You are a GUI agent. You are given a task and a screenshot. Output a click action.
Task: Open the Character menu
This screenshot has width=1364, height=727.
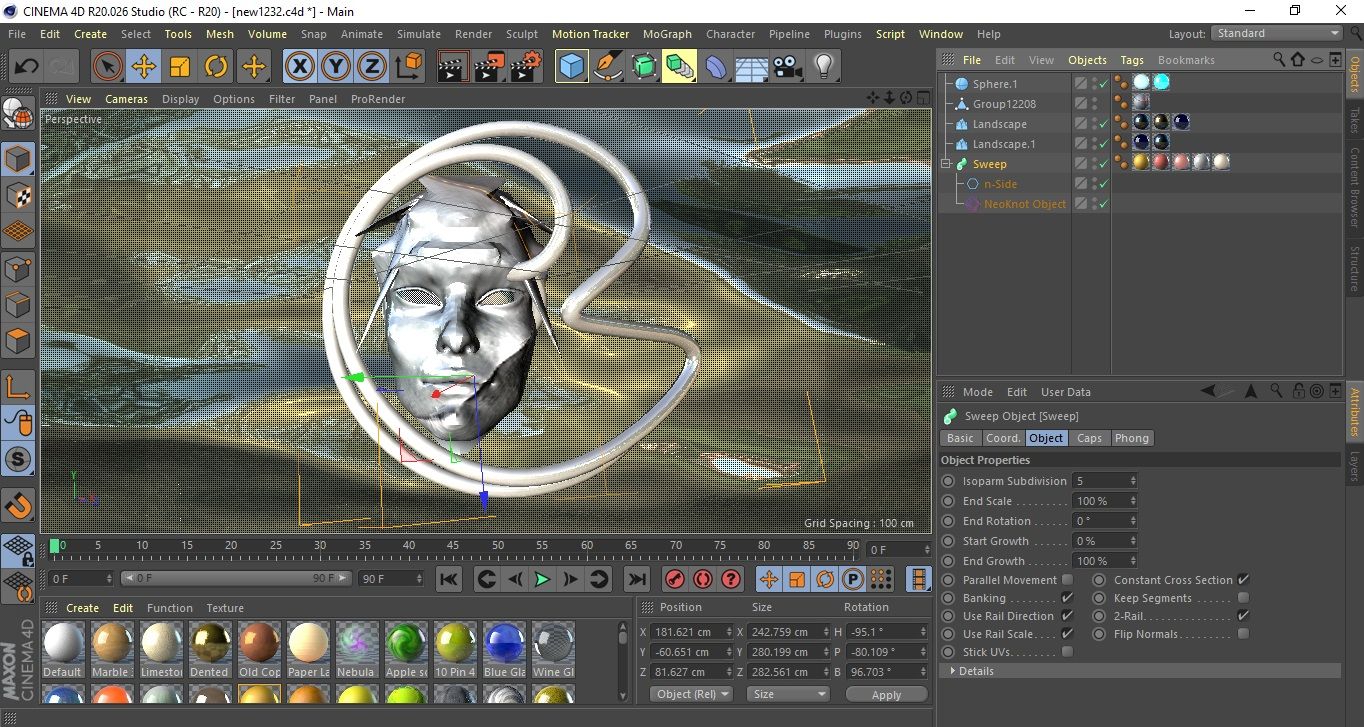click(730, 34)
